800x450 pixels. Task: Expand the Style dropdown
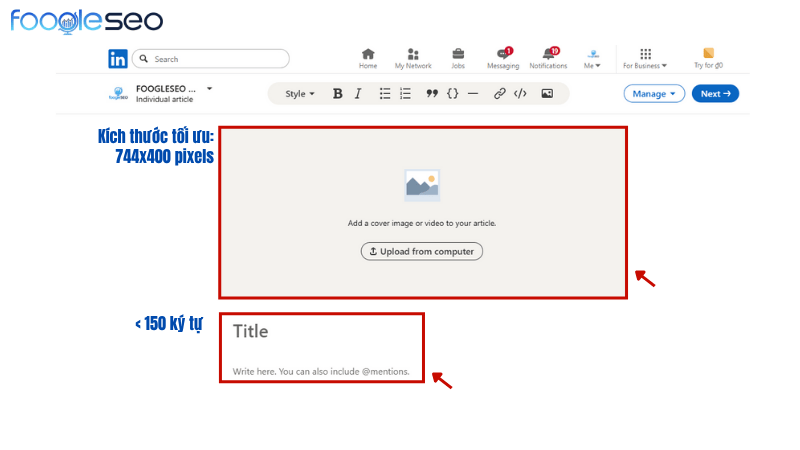pos(299,94)
